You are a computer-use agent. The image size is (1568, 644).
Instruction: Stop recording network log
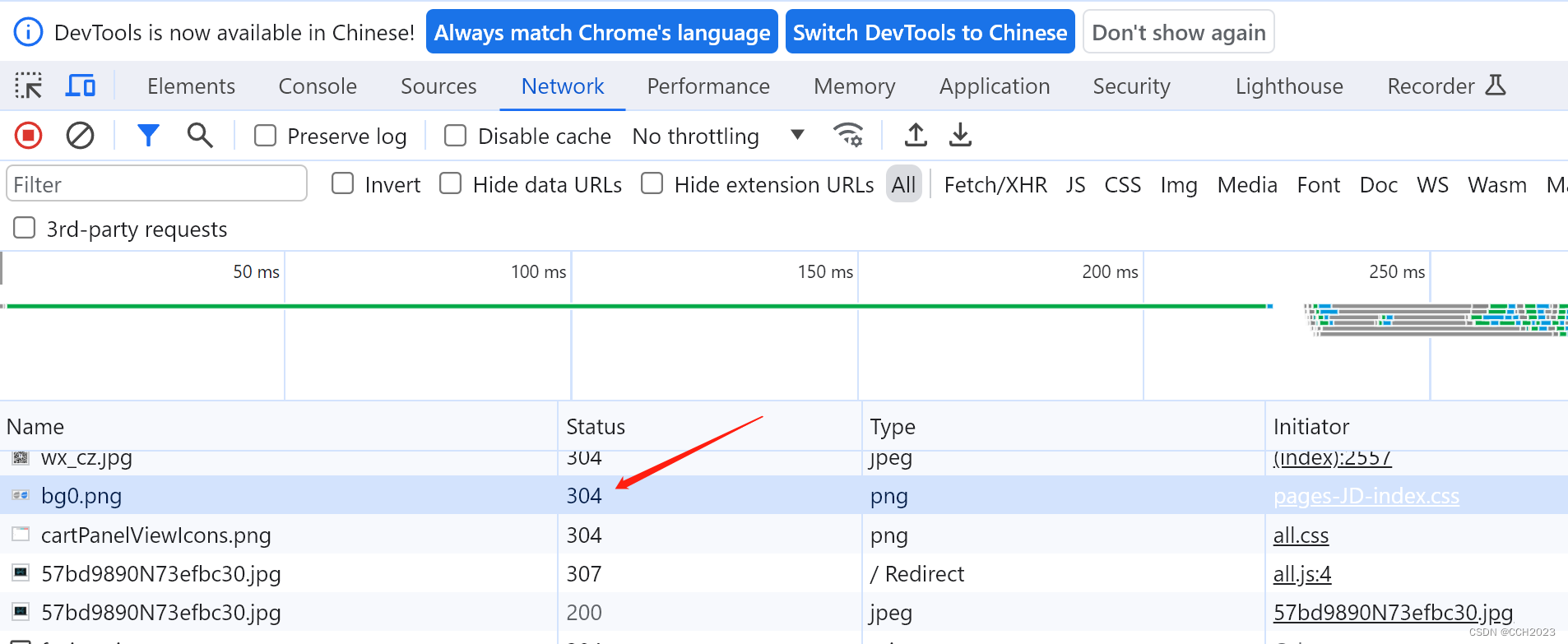tap(29, 135)
